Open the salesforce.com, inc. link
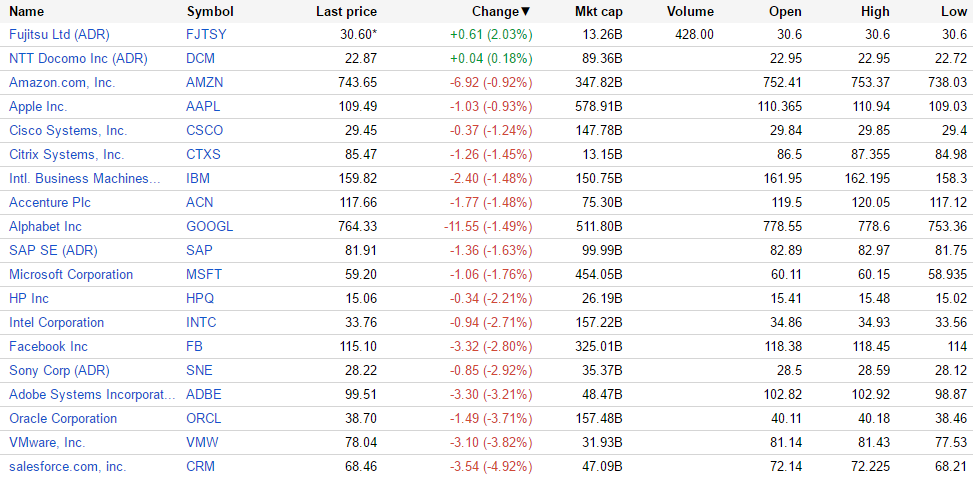Image resolution: width=973 pixels, height=478 pixels. [x=67, y=466]
